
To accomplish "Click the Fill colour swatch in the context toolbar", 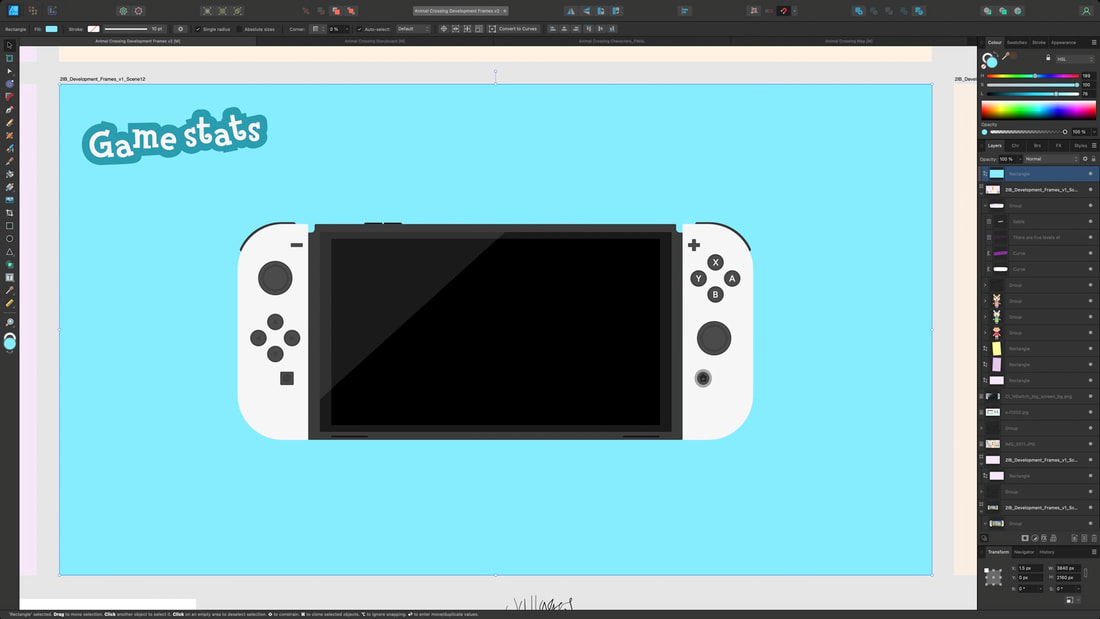I will [x=51, y=29].
